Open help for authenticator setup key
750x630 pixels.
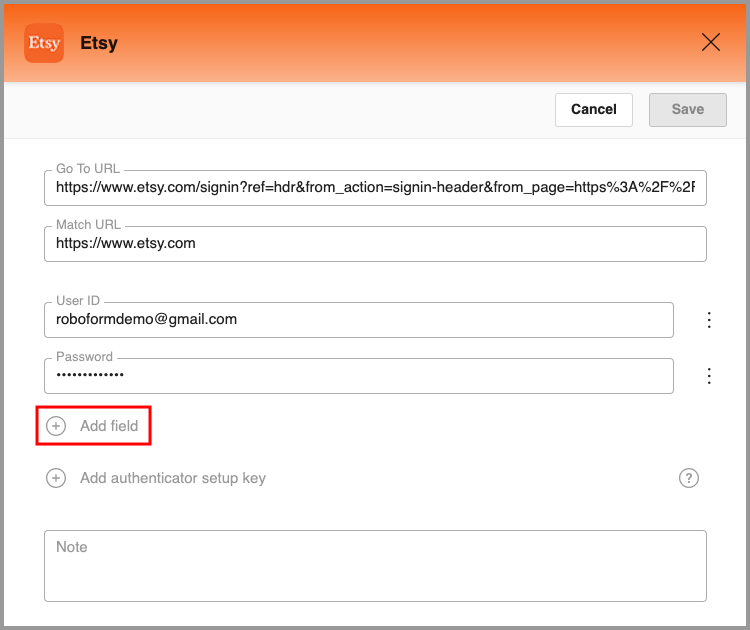click(x=688, y=478)
